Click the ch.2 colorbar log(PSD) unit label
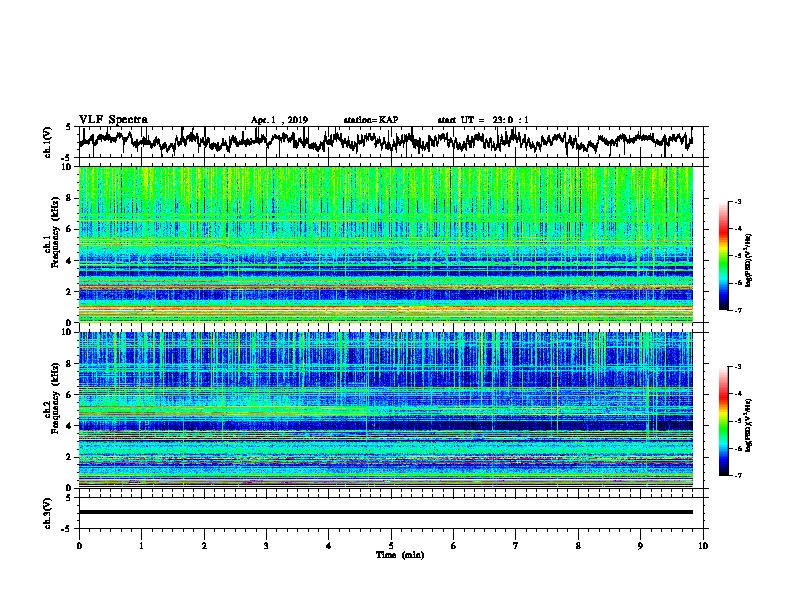Screen dimensions: 792x612 tap(749, 425)
